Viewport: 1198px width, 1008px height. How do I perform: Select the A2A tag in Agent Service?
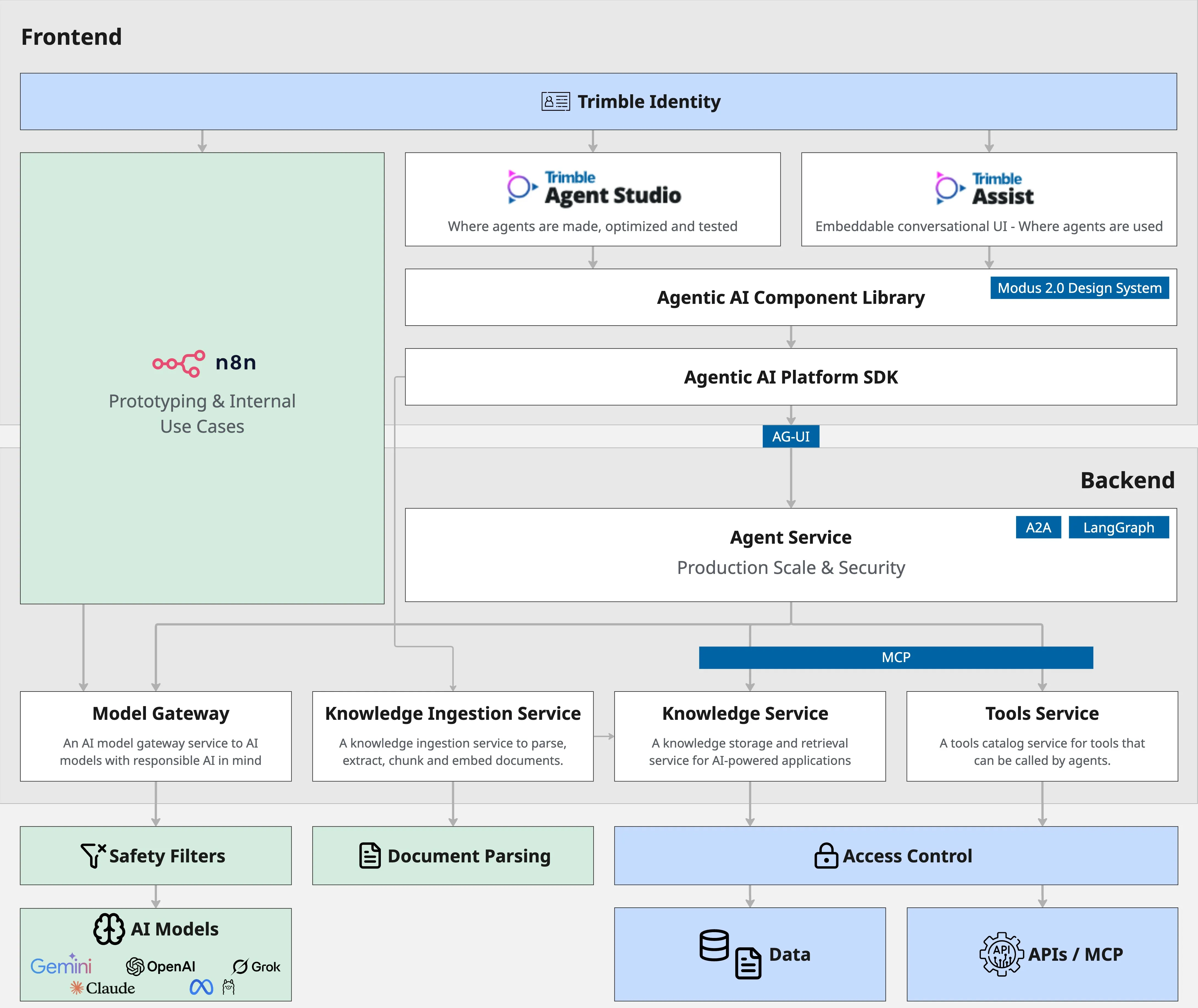1038,527
